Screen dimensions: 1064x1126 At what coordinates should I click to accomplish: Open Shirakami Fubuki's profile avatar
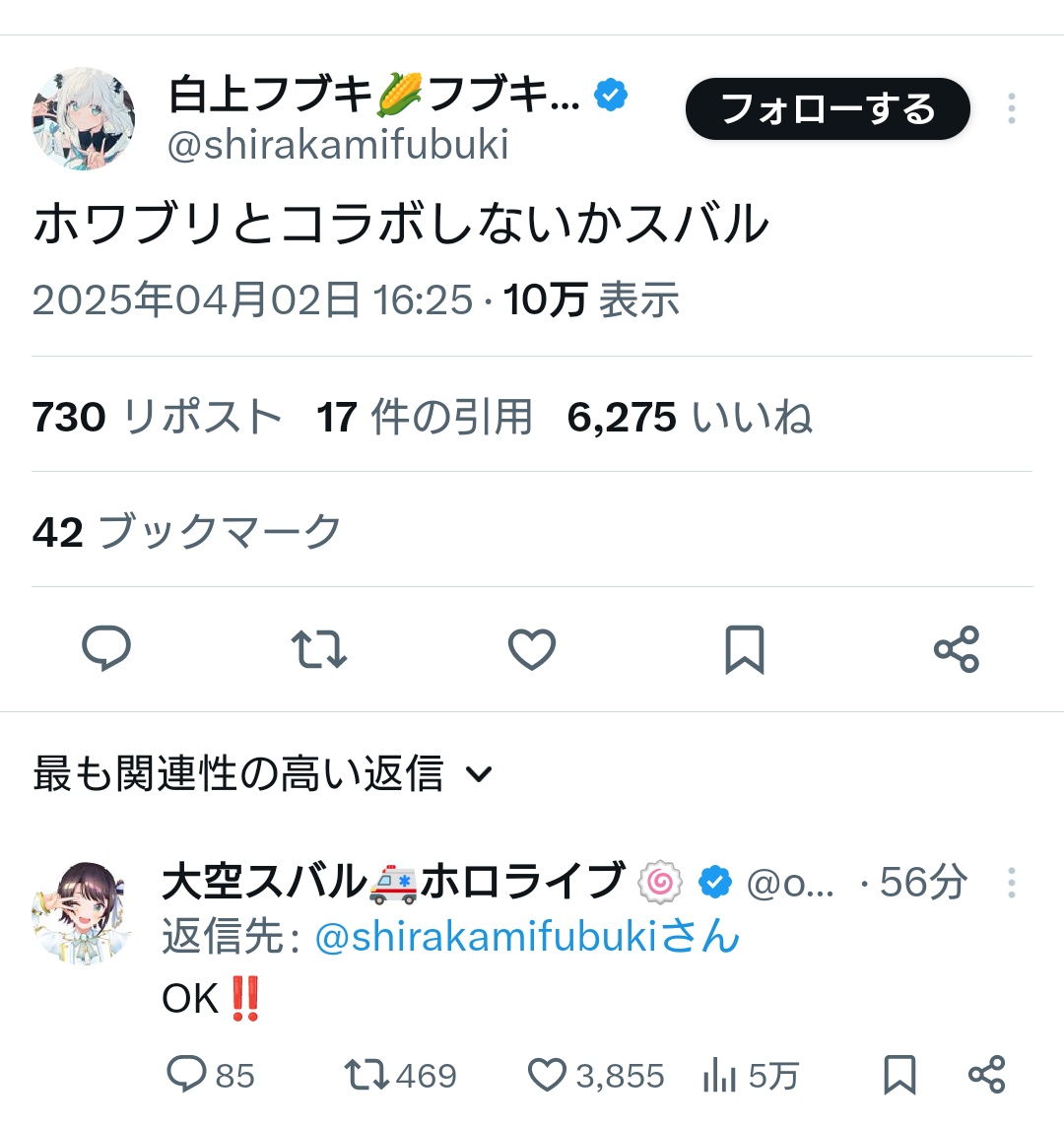84,118
